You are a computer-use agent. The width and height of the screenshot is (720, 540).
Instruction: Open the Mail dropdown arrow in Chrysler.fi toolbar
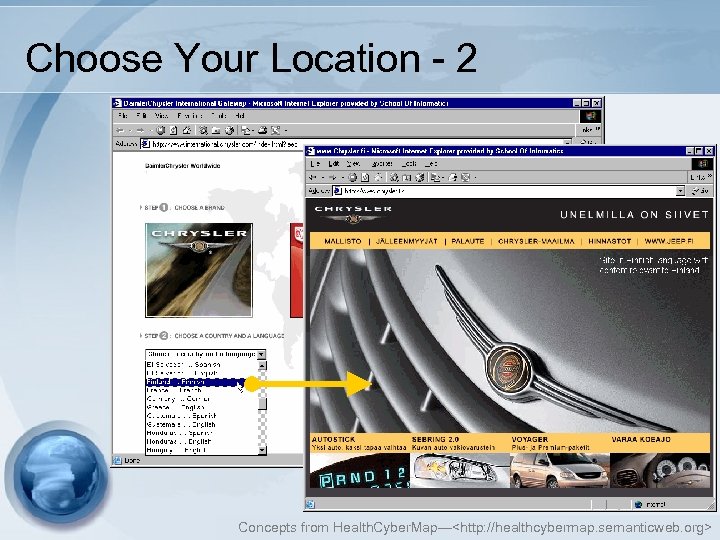443,177
